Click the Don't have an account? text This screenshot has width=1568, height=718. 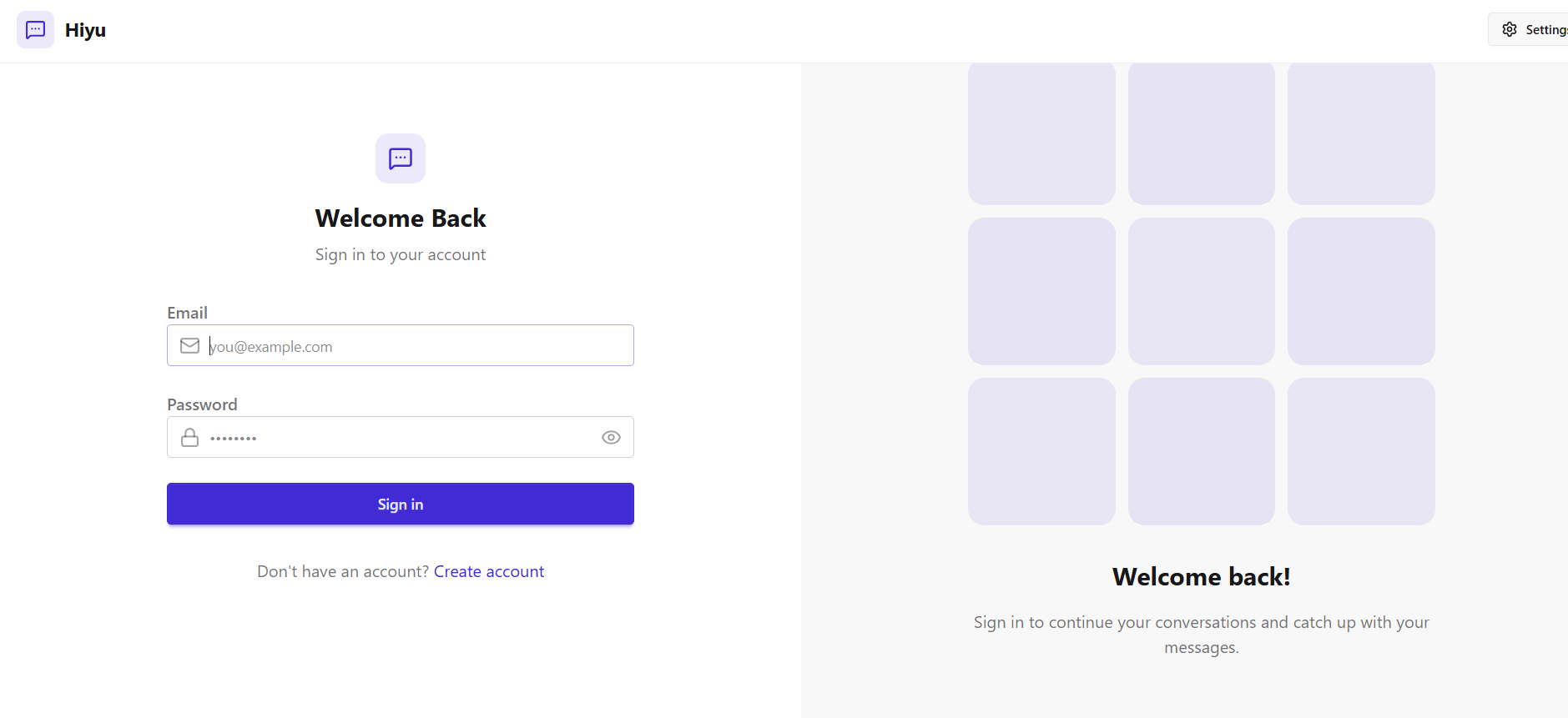[342, 571]
